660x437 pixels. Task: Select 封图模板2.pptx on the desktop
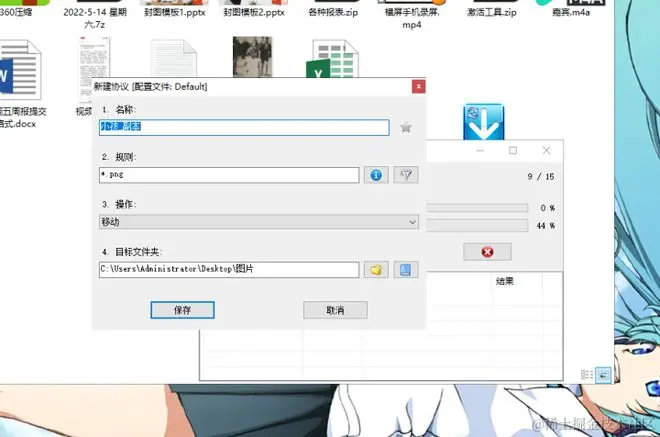[254, 13]
